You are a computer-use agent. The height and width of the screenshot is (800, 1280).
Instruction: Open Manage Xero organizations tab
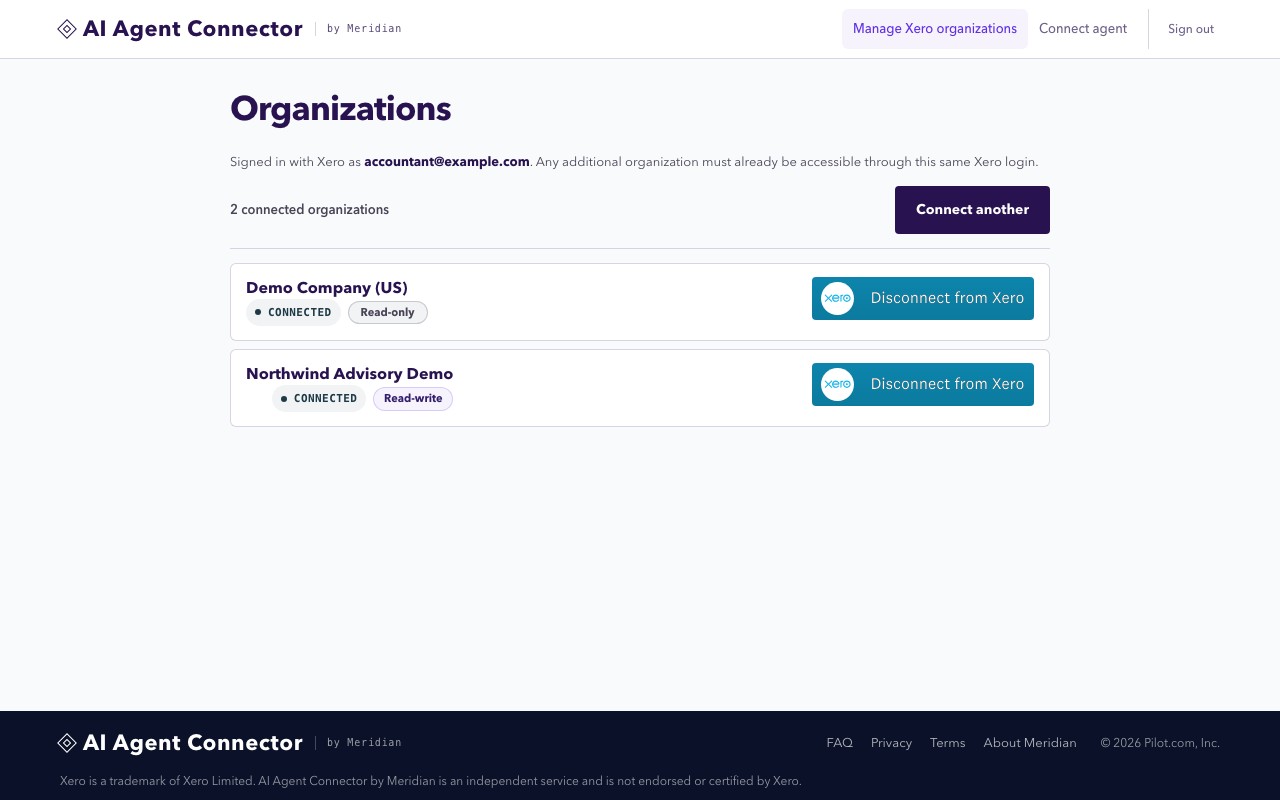pyautogui.click(x=935, y=29)
